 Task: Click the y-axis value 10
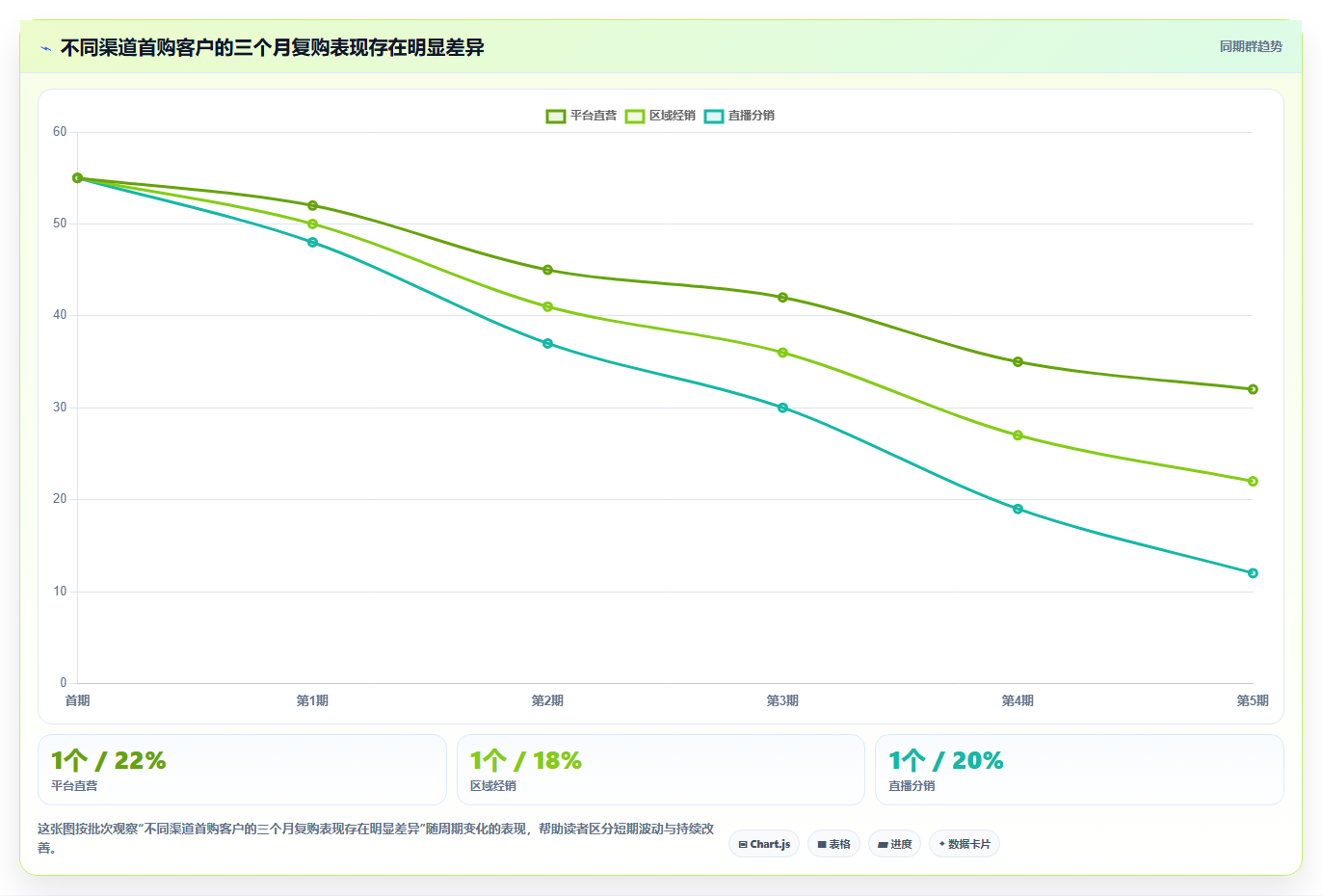click(x=60, y=592)
